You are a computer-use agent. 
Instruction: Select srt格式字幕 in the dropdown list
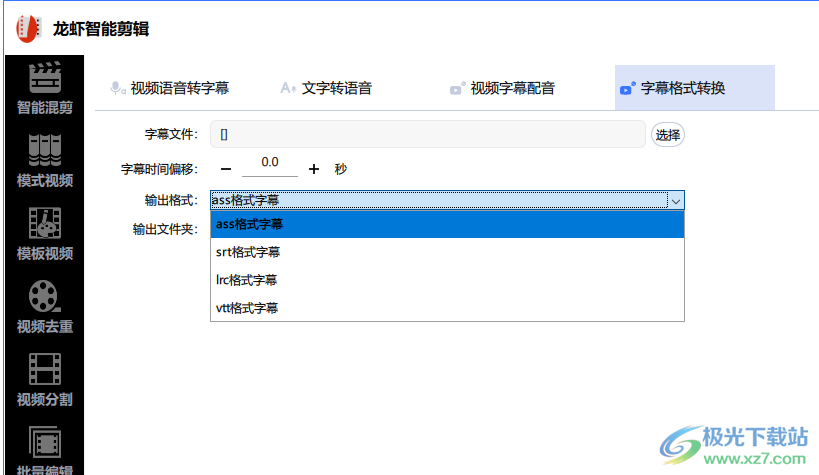point(447,252)
